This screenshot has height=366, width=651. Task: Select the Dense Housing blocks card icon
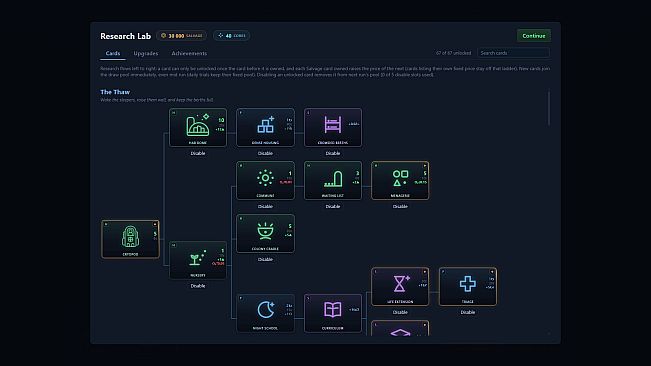coord(266,124)
